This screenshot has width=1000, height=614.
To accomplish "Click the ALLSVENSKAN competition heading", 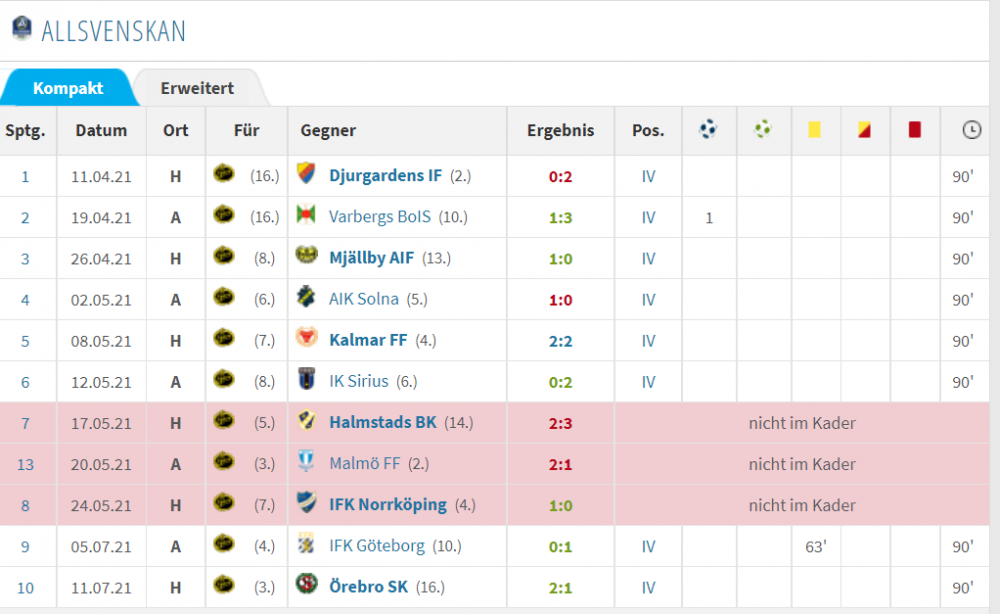I will coord(113,31).
